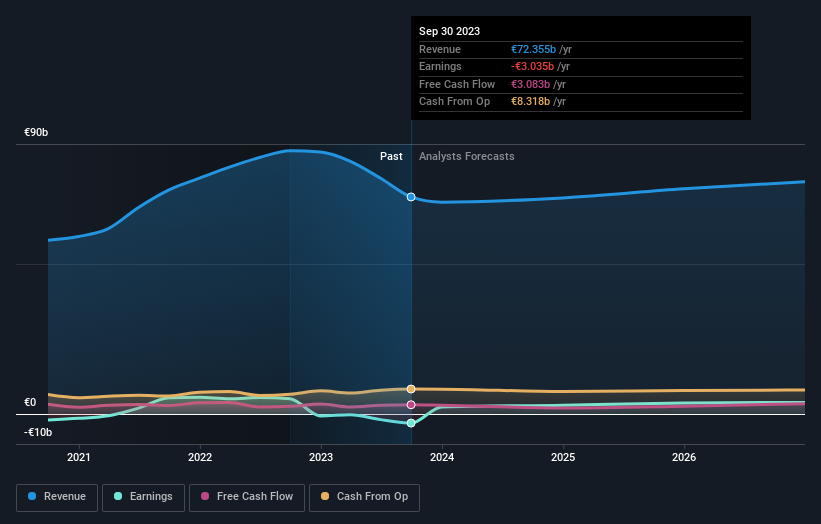Click the 2021 x-axis label

click(79, 458)
